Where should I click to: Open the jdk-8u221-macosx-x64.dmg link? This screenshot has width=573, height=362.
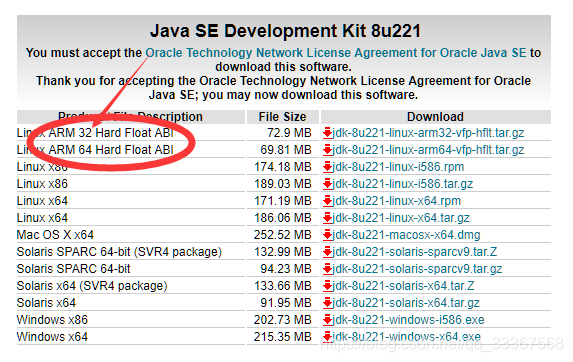pos(406,235)
